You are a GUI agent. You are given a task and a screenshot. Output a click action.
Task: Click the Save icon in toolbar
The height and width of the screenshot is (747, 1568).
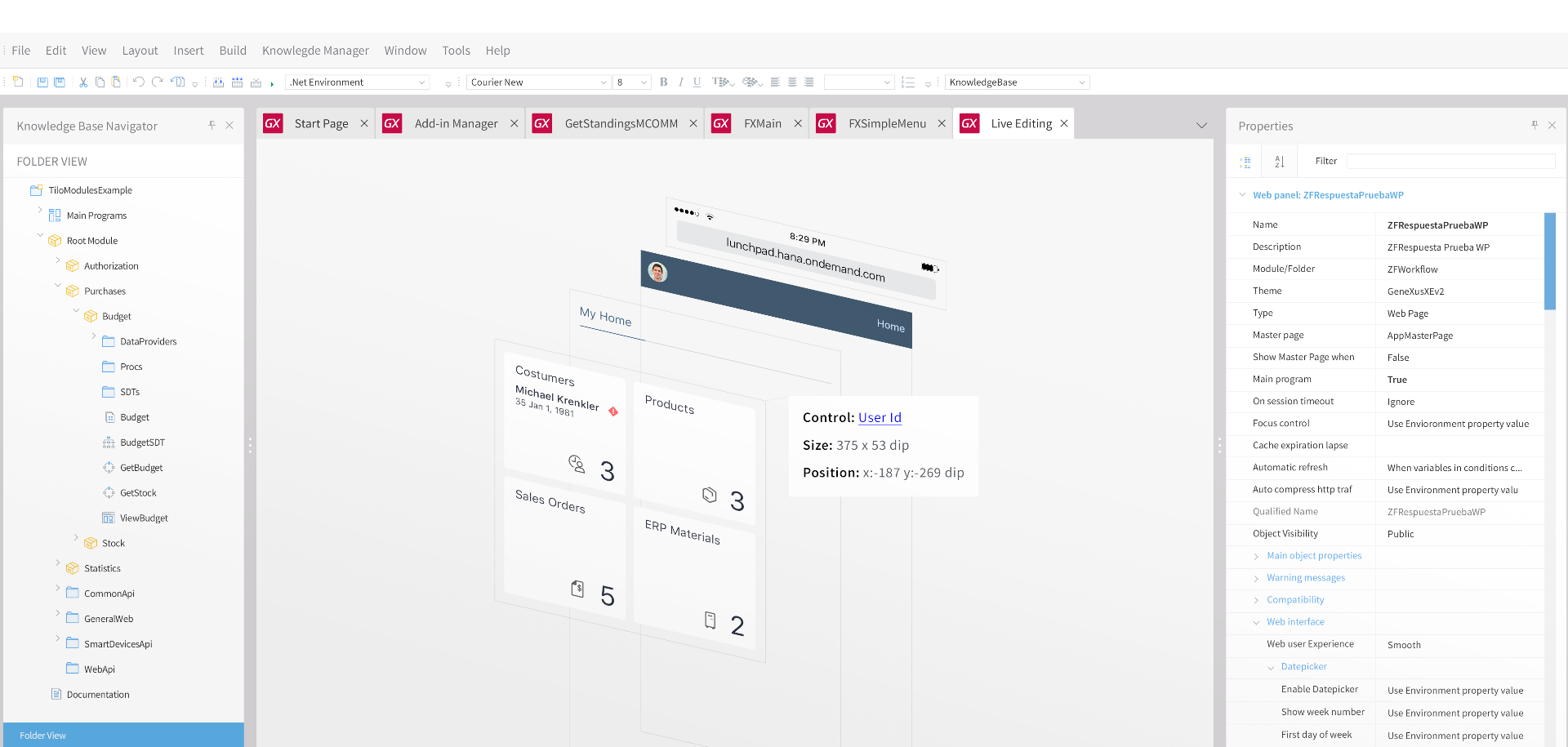point(42,82)
